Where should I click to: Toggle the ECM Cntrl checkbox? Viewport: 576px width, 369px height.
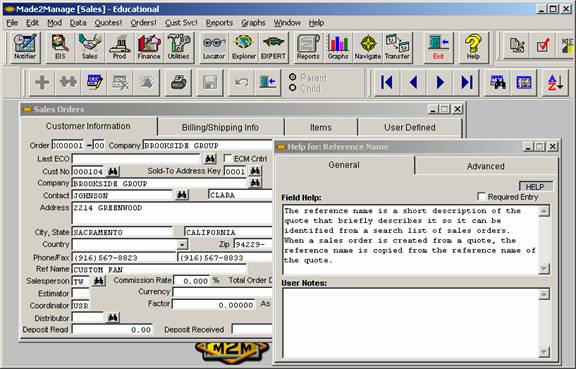(228, 158)
